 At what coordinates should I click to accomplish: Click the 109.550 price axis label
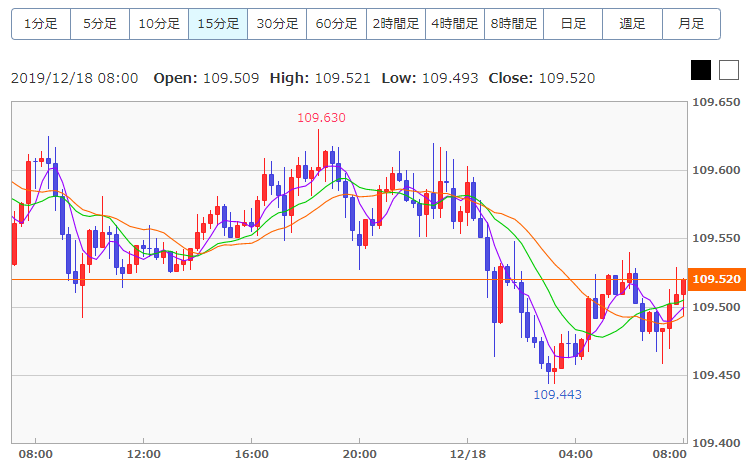716,238
